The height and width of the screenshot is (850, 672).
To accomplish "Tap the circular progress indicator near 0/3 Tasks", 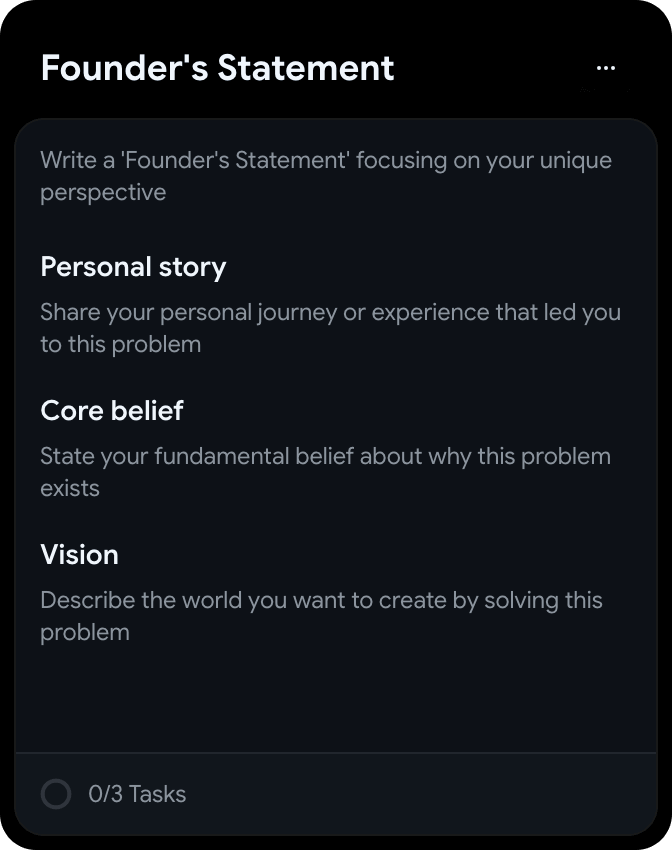I will coord(57,794).
